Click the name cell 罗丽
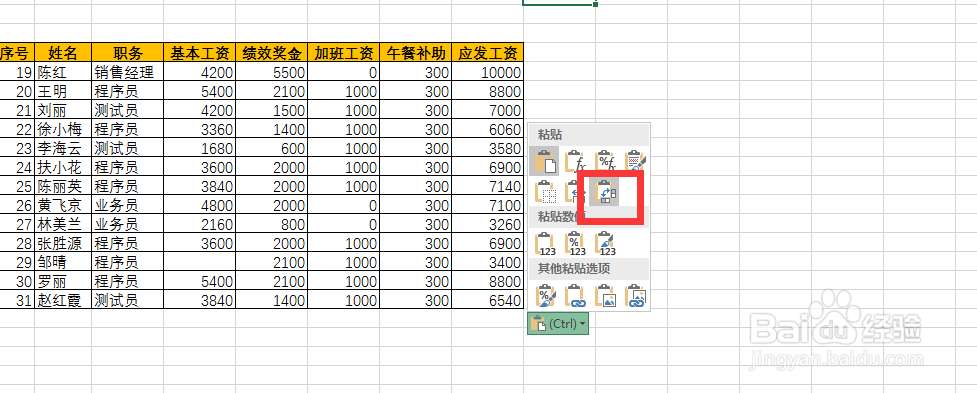This screenshot has width=977, height=393. [63, 281]
